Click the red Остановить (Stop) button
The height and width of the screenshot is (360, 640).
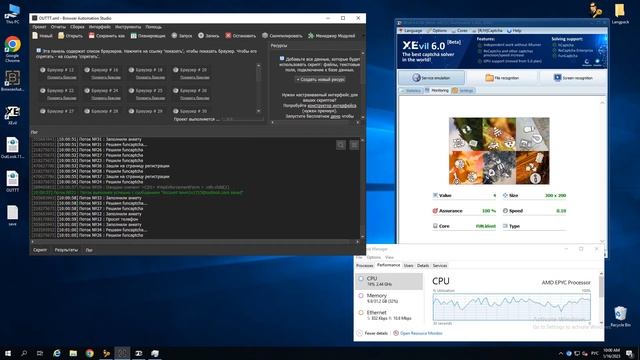240,36
